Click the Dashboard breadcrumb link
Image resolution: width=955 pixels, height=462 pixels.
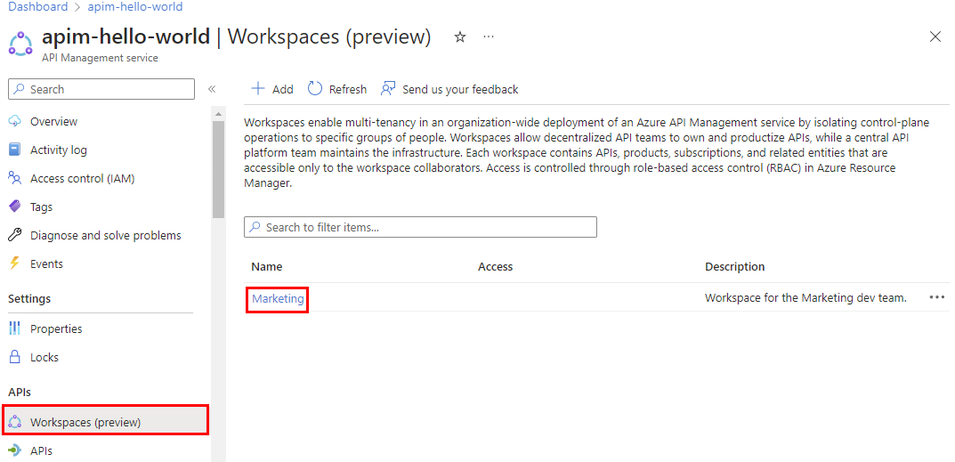(38, 7)
